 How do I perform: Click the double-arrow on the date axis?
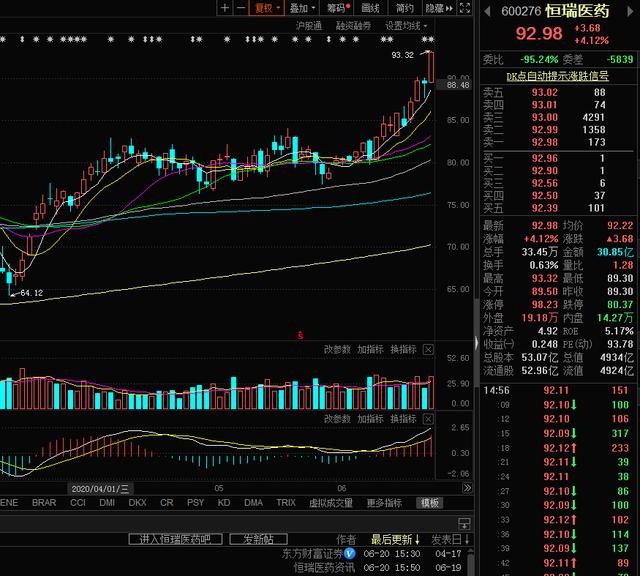[x=467, y=488]
